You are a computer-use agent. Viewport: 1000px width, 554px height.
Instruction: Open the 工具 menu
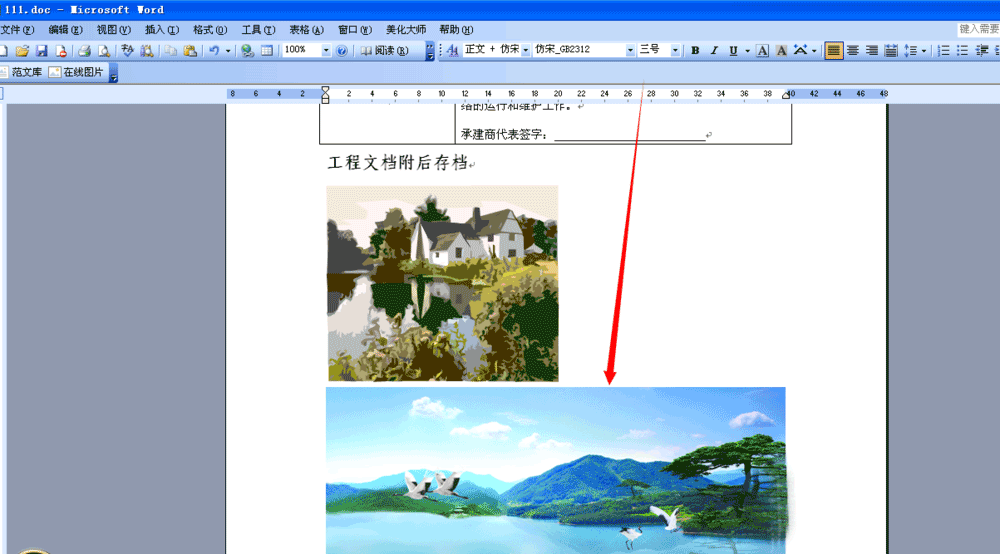click(258, 29)
